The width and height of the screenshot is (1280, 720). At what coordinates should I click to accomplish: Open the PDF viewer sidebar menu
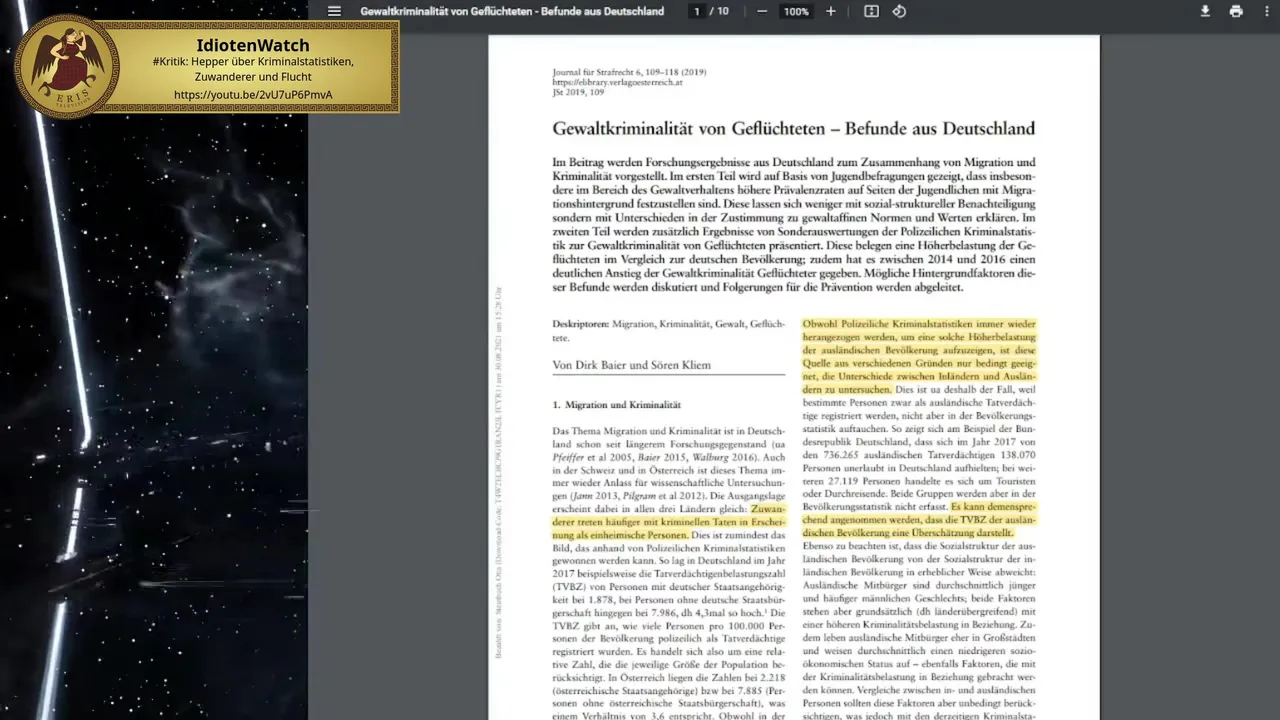pos(334,12)
